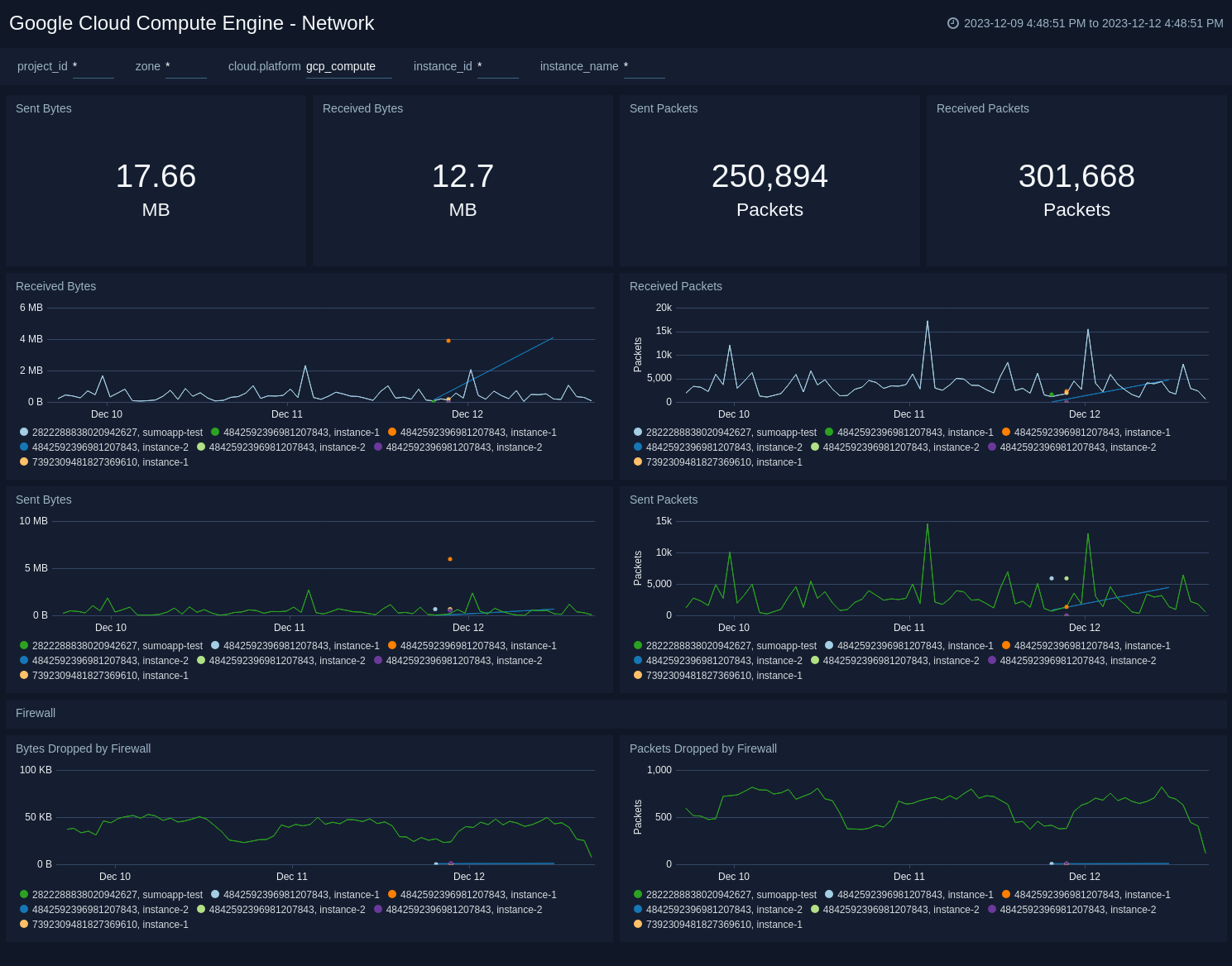Toggle 7392309481827369610 series in Bytes Dropped legend
Viewport: 1232px width, 966px height.
104,925
